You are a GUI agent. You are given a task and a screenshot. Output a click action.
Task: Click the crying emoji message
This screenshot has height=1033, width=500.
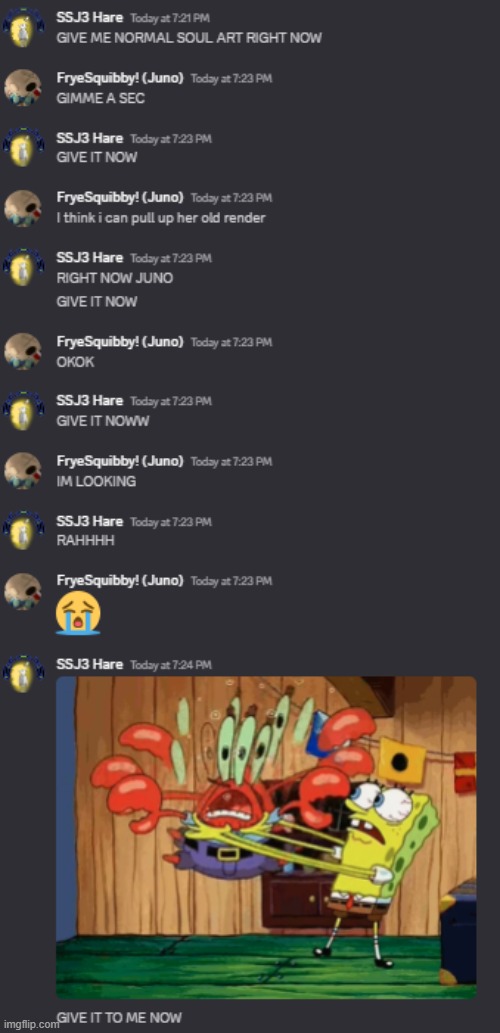click(x=78, y=613)
